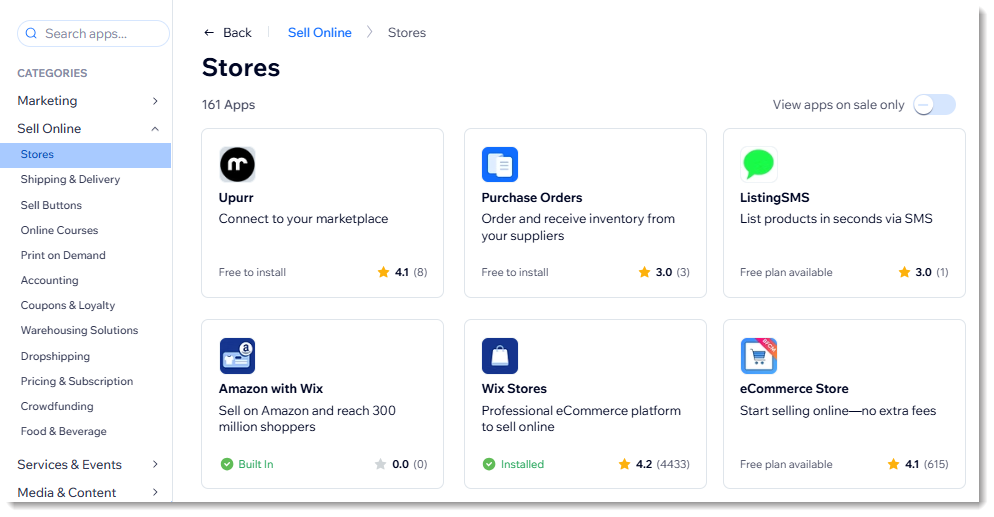Click the Search apps input field

click(x=100, y=34)
